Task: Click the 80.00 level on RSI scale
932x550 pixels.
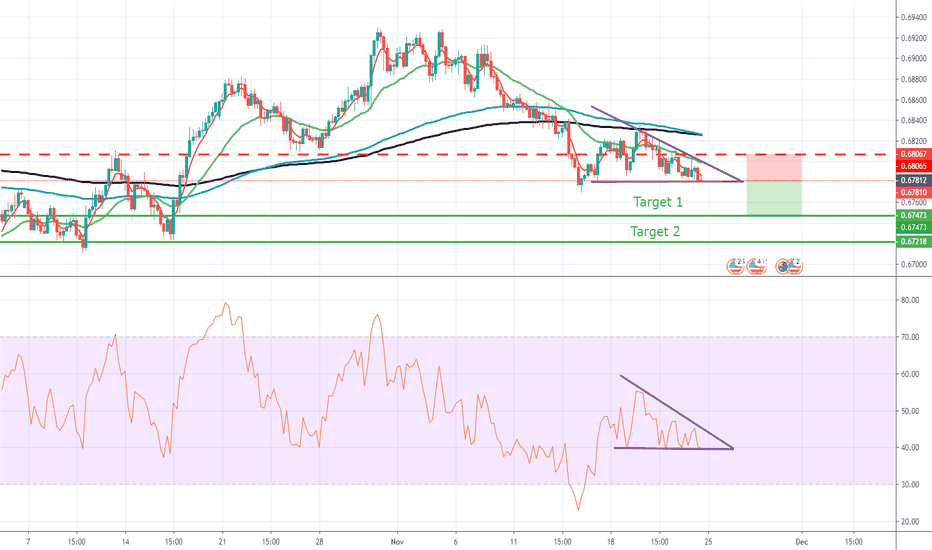Action: click(x=910, y=299)
